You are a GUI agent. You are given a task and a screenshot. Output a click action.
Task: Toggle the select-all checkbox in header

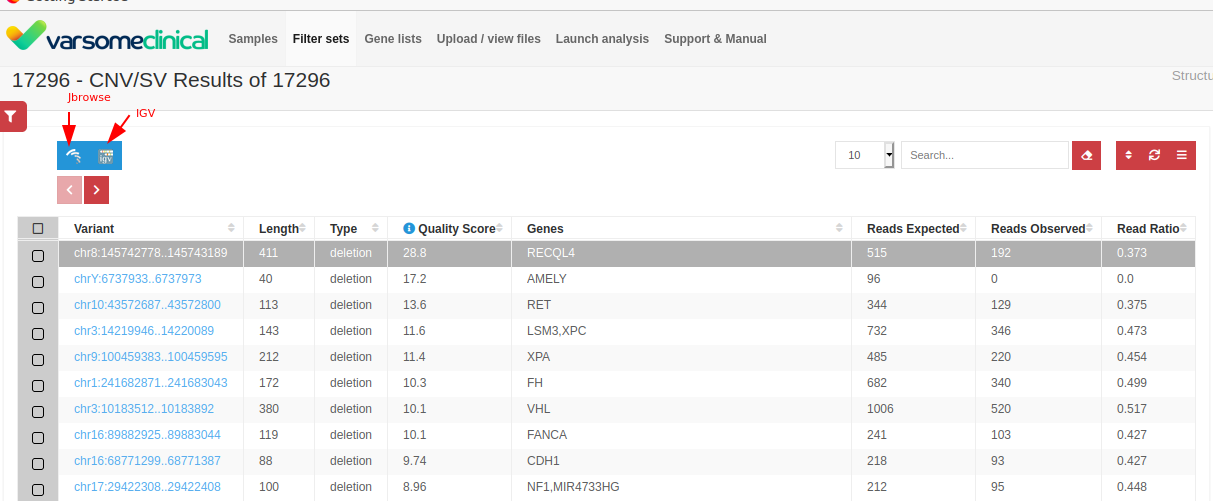point(38,228)
